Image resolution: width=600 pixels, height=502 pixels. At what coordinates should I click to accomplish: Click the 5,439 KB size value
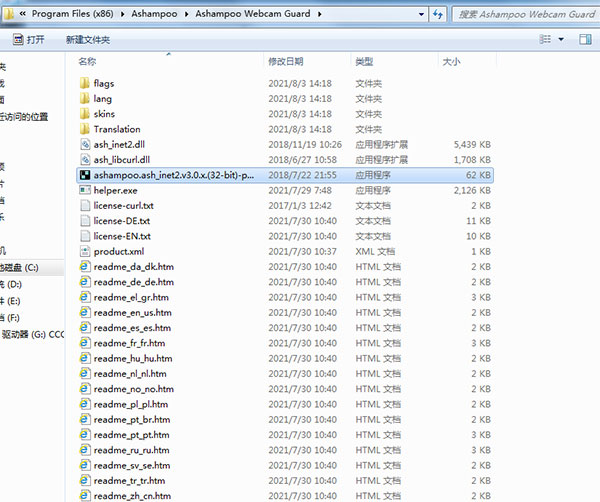pyautogui.click(x=472, y=145)
